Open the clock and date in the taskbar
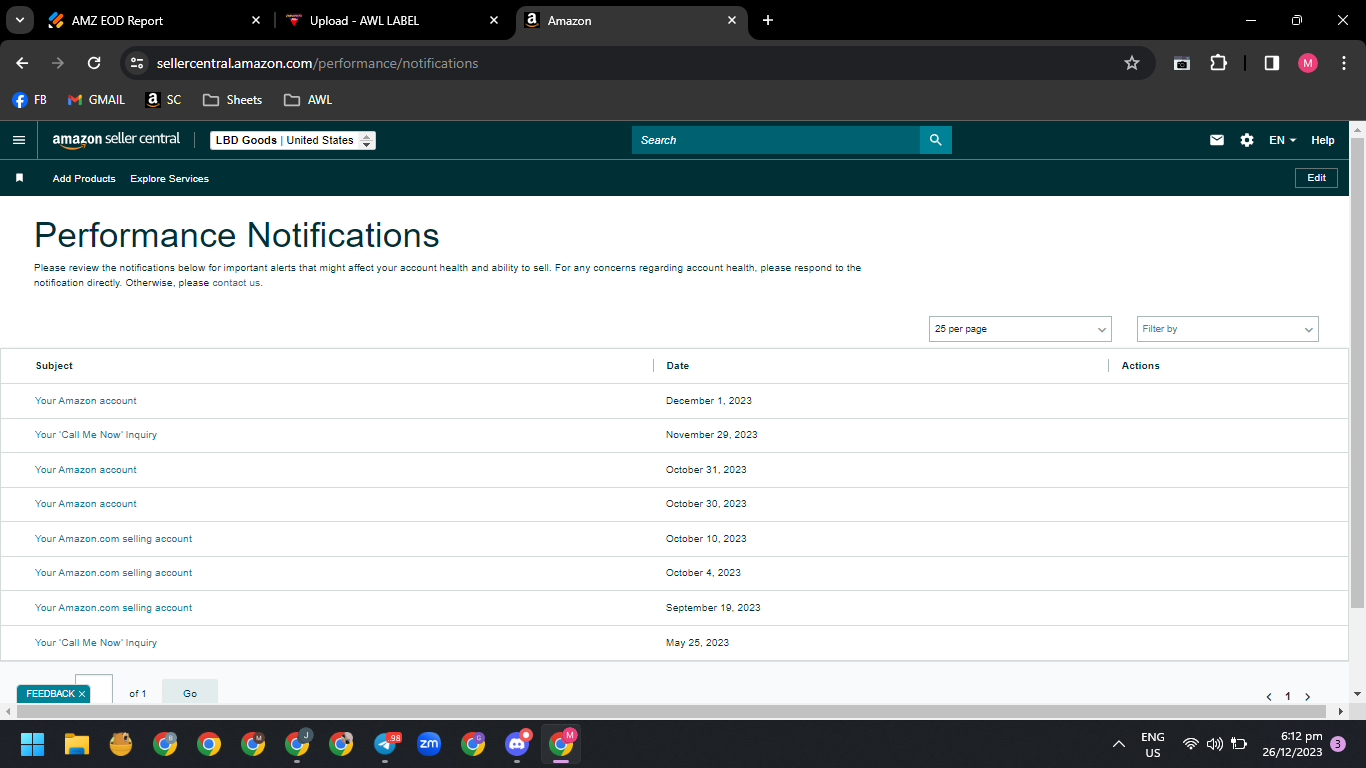Image resolution: width=1366 pixels, height=768 pixels. [x=1292, y=744]
